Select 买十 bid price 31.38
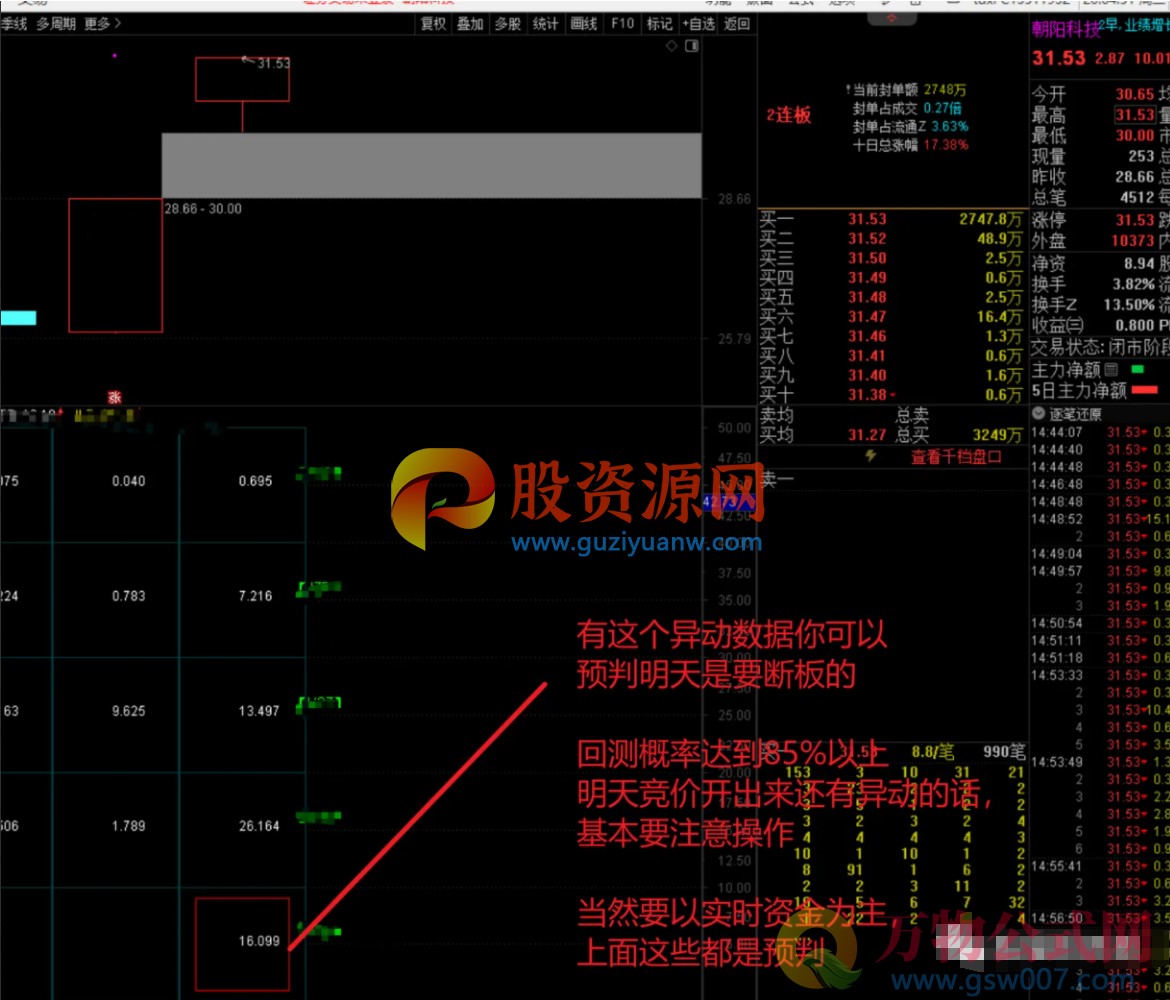 pos(867,394)
